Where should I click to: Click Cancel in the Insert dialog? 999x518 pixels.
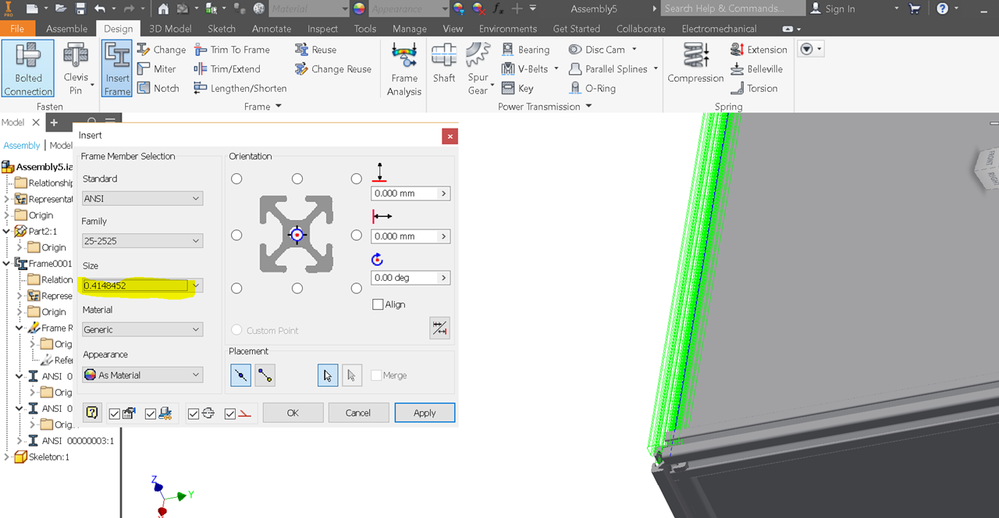tap(358, 413)
